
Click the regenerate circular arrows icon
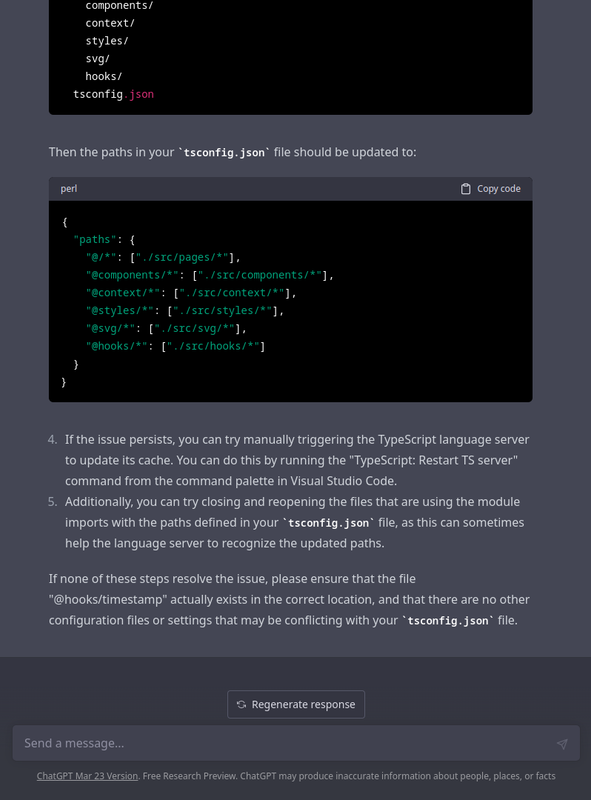(x=241, y=704)
